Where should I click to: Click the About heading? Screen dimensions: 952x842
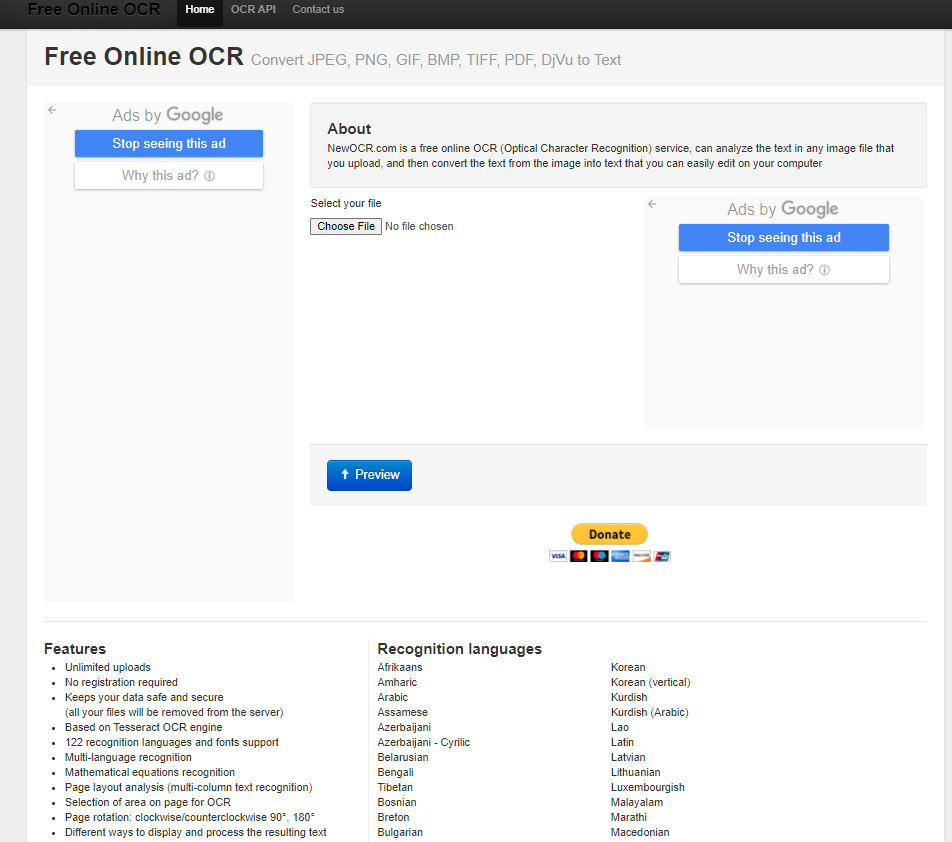(349, 129)
